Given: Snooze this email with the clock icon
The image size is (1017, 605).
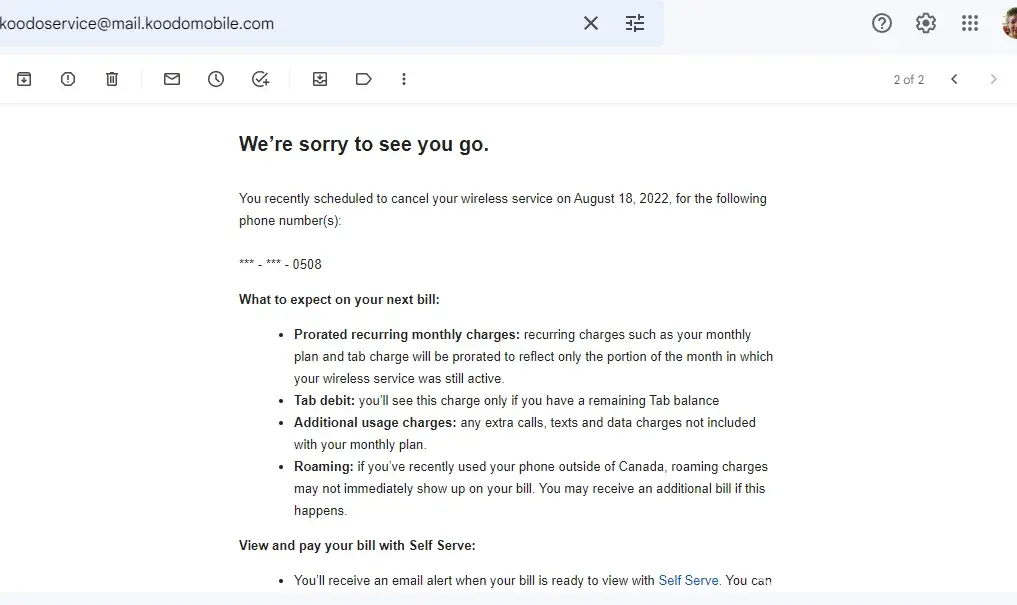Looking at the screenshot, I should pos(216,79).
